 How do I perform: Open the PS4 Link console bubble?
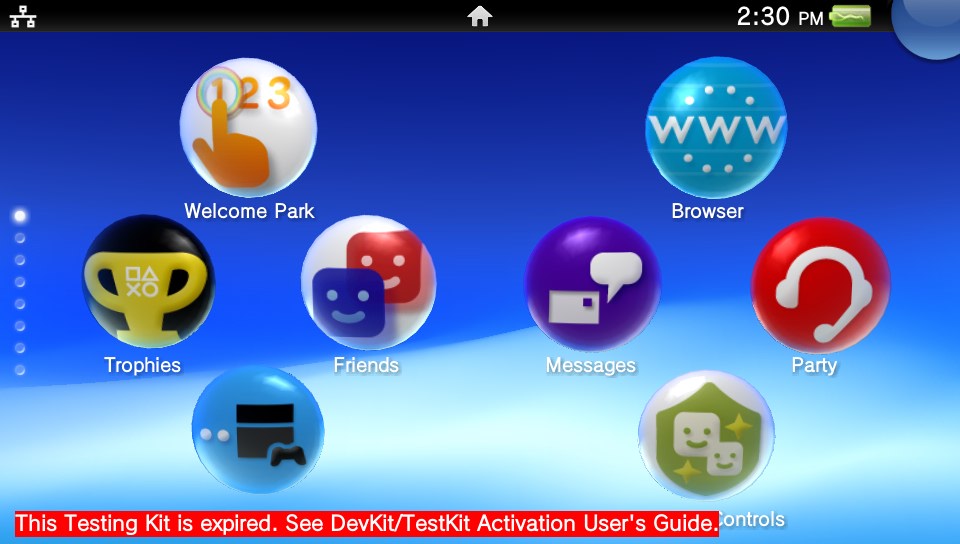pyautogui.click(x=258, y=430)
